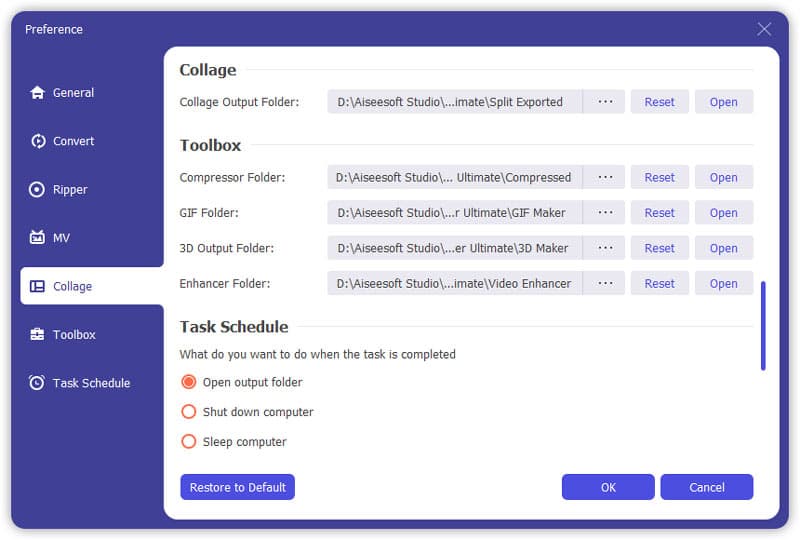Screen dimensions: 800x540
Task: Click the Restore to Default button
Action: click(x=237, y=487)
